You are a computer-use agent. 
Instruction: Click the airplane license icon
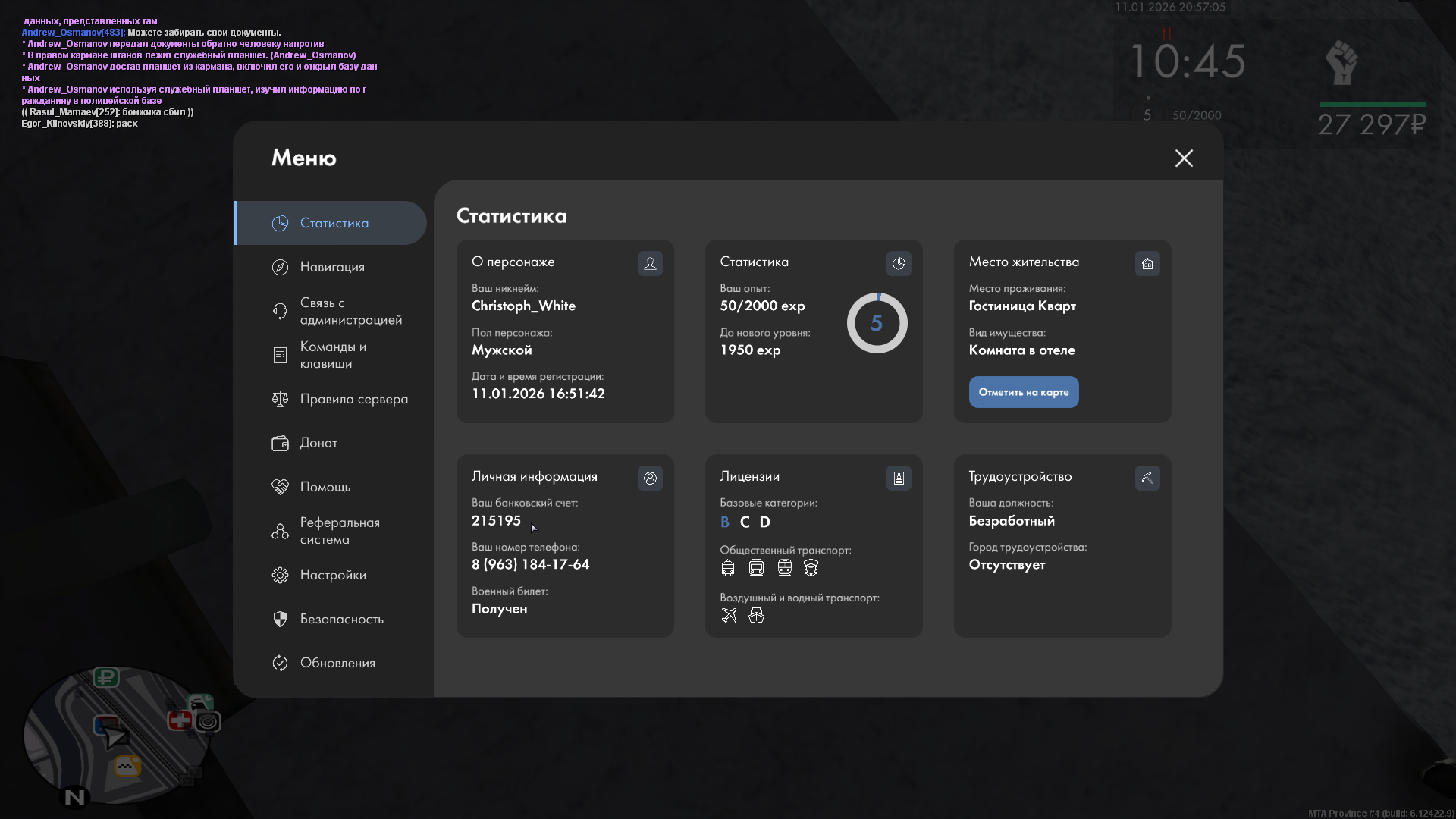(x=729, y=615)
